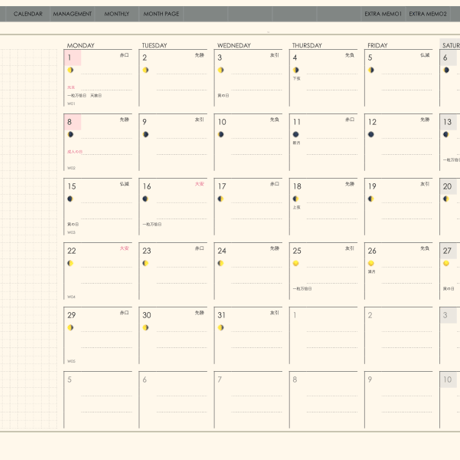This screenshot has width=460, height=460.
Task: Click the pink rokuyo label on day 16
Action: click(x=199, y=184)
